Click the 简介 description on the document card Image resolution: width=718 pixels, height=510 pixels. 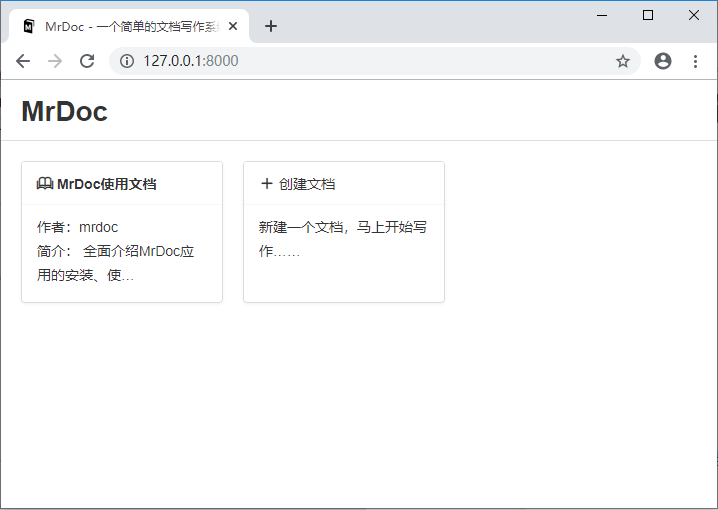115,262
